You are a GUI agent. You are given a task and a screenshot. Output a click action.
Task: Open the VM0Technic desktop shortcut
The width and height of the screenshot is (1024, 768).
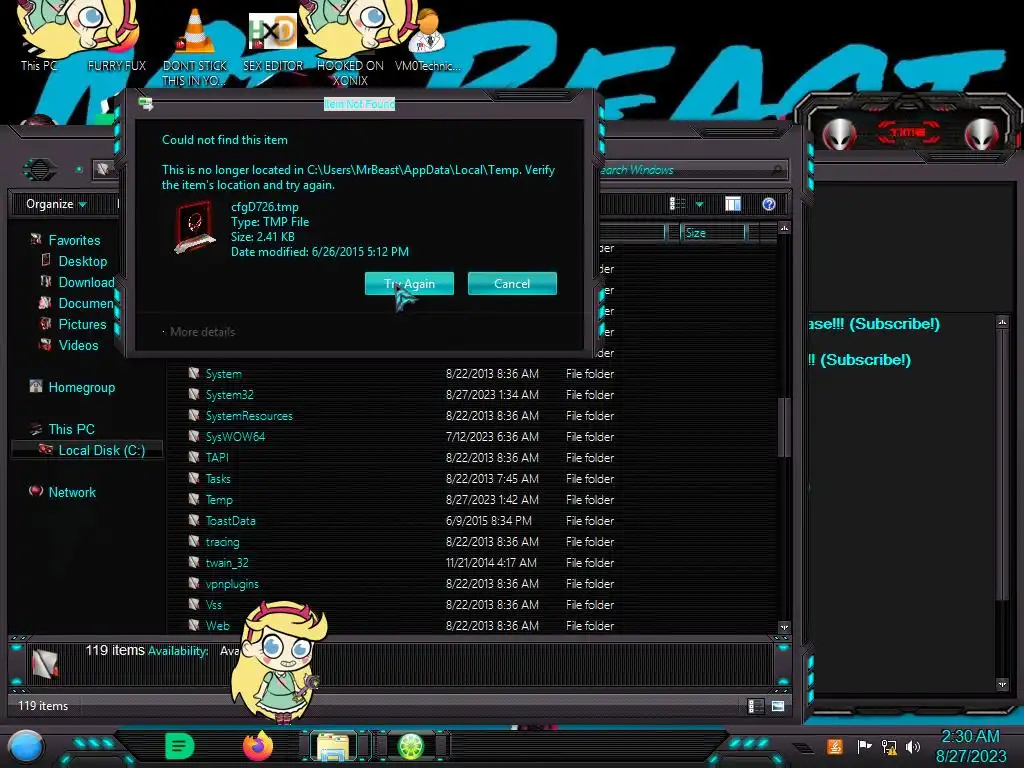(428, 40)
